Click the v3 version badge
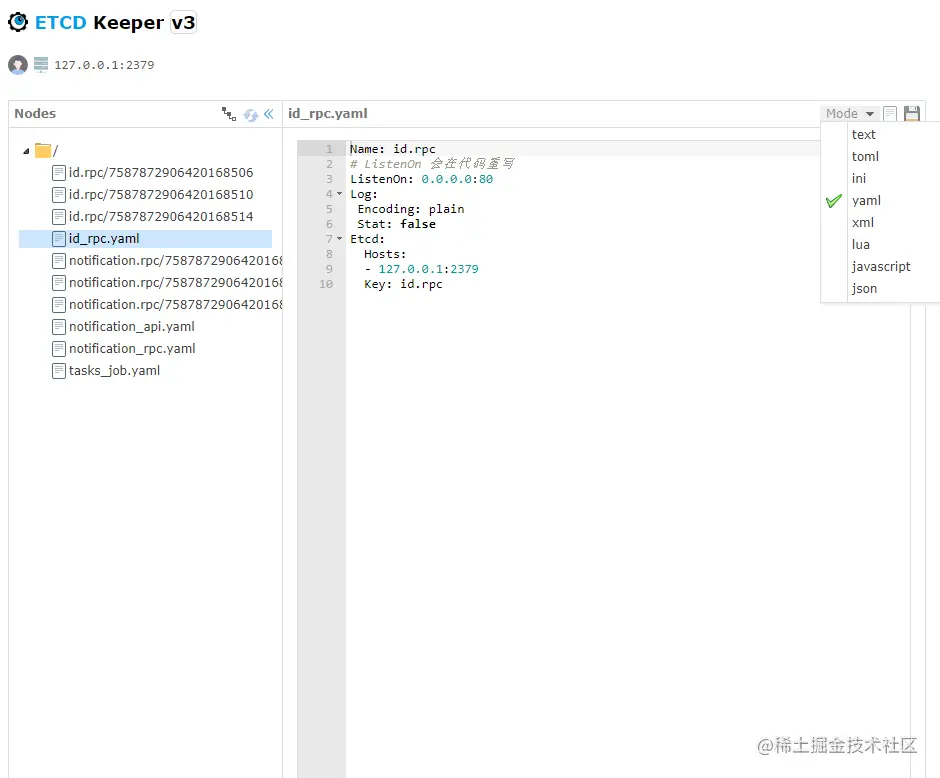Screen dimensions: 940x778 (183, 23)
